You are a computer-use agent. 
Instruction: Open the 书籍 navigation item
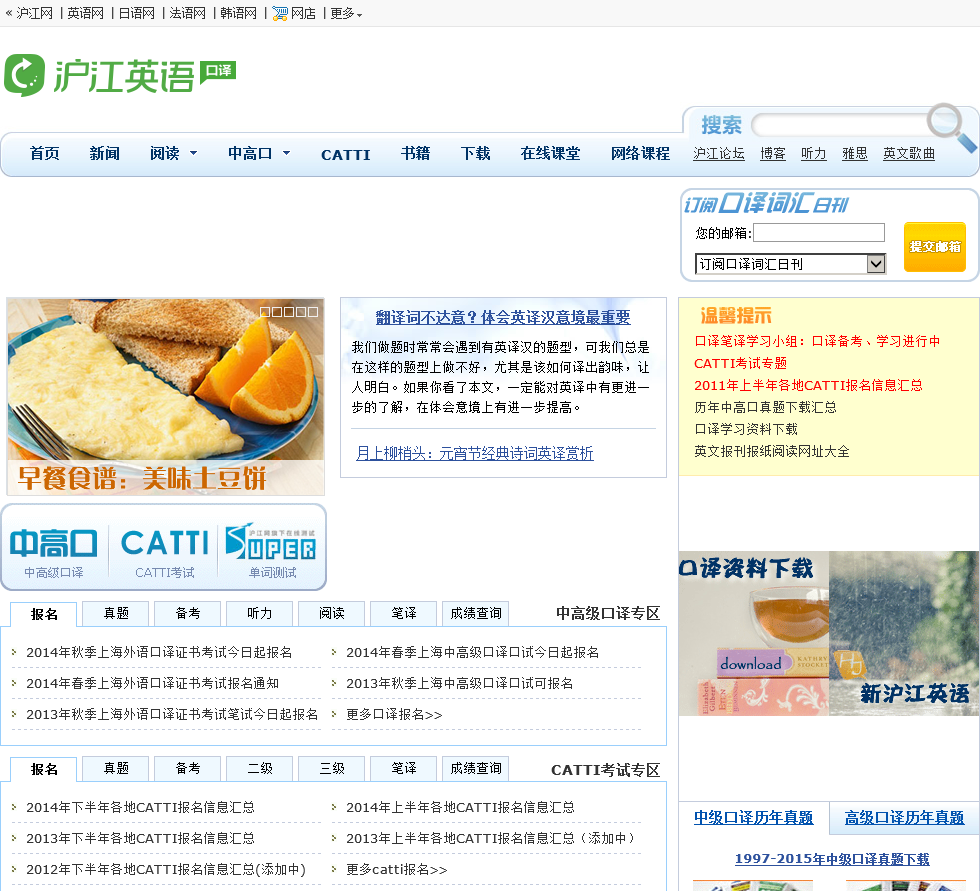click(415, 153)
